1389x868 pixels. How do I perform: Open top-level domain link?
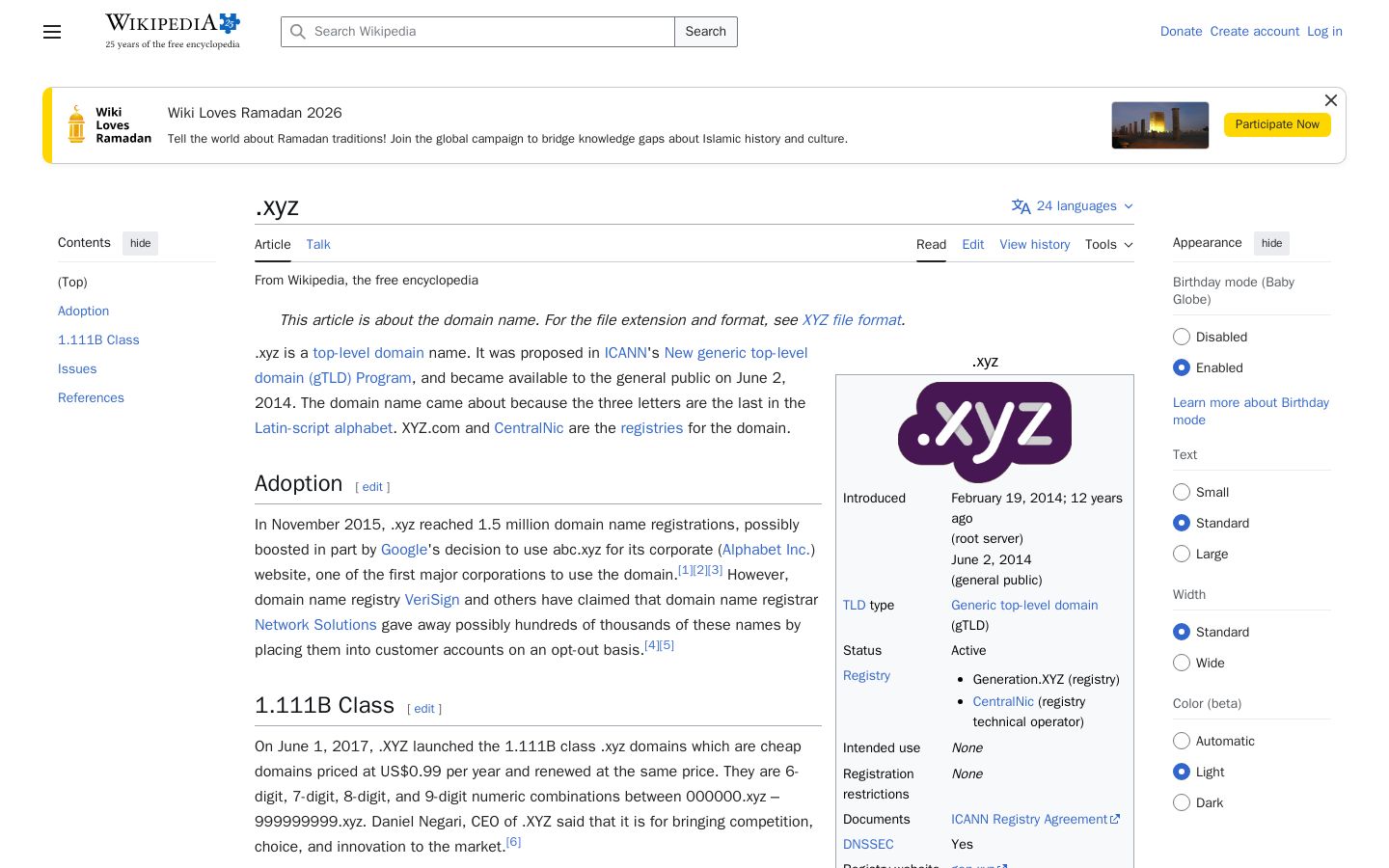[368, 353]
